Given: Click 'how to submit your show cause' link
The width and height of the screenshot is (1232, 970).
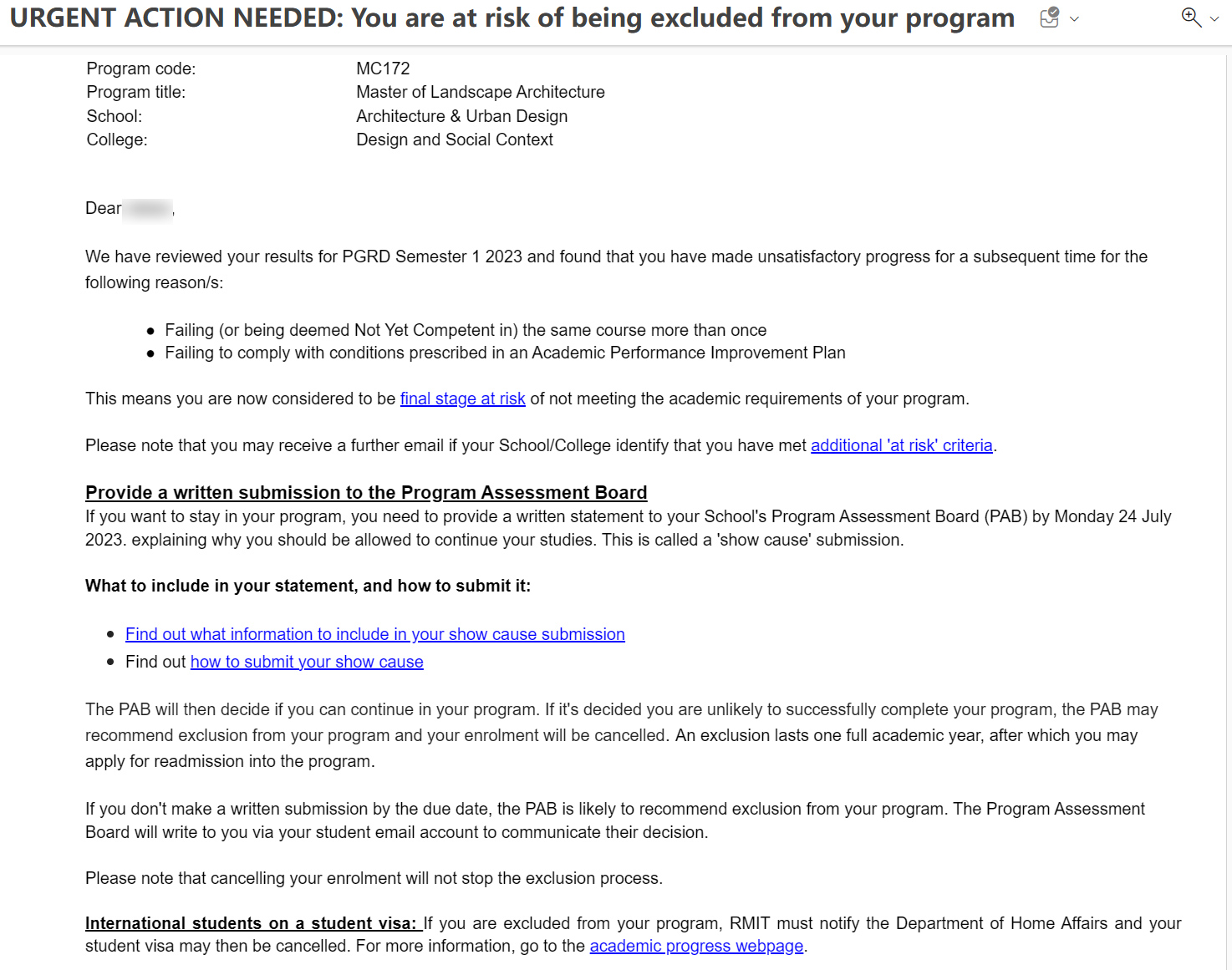Looking at the screenshot, I should (307, 662).
